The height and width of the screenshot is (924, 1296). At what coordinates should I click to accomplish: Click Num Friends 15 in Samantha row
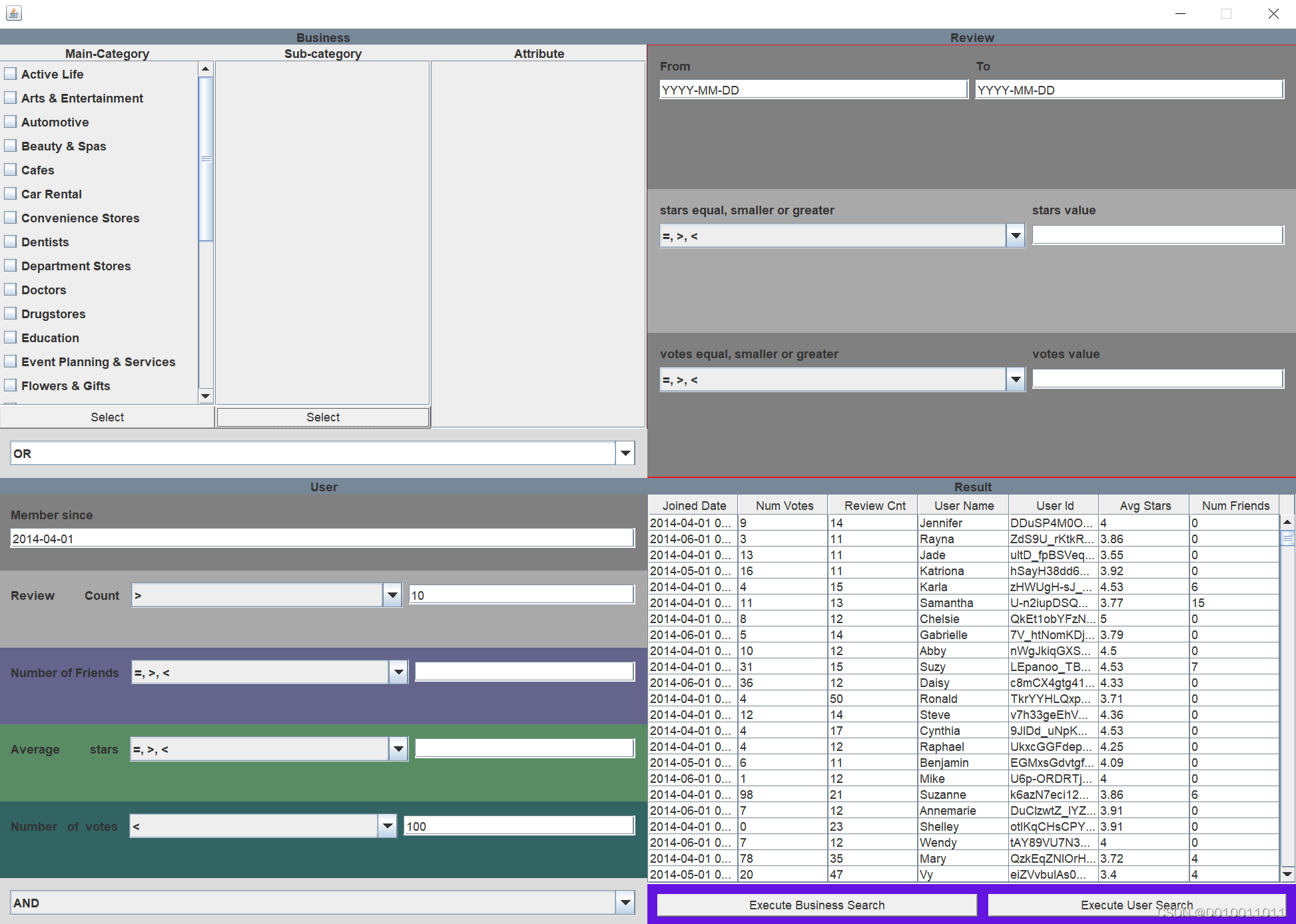pos(1235,602)
